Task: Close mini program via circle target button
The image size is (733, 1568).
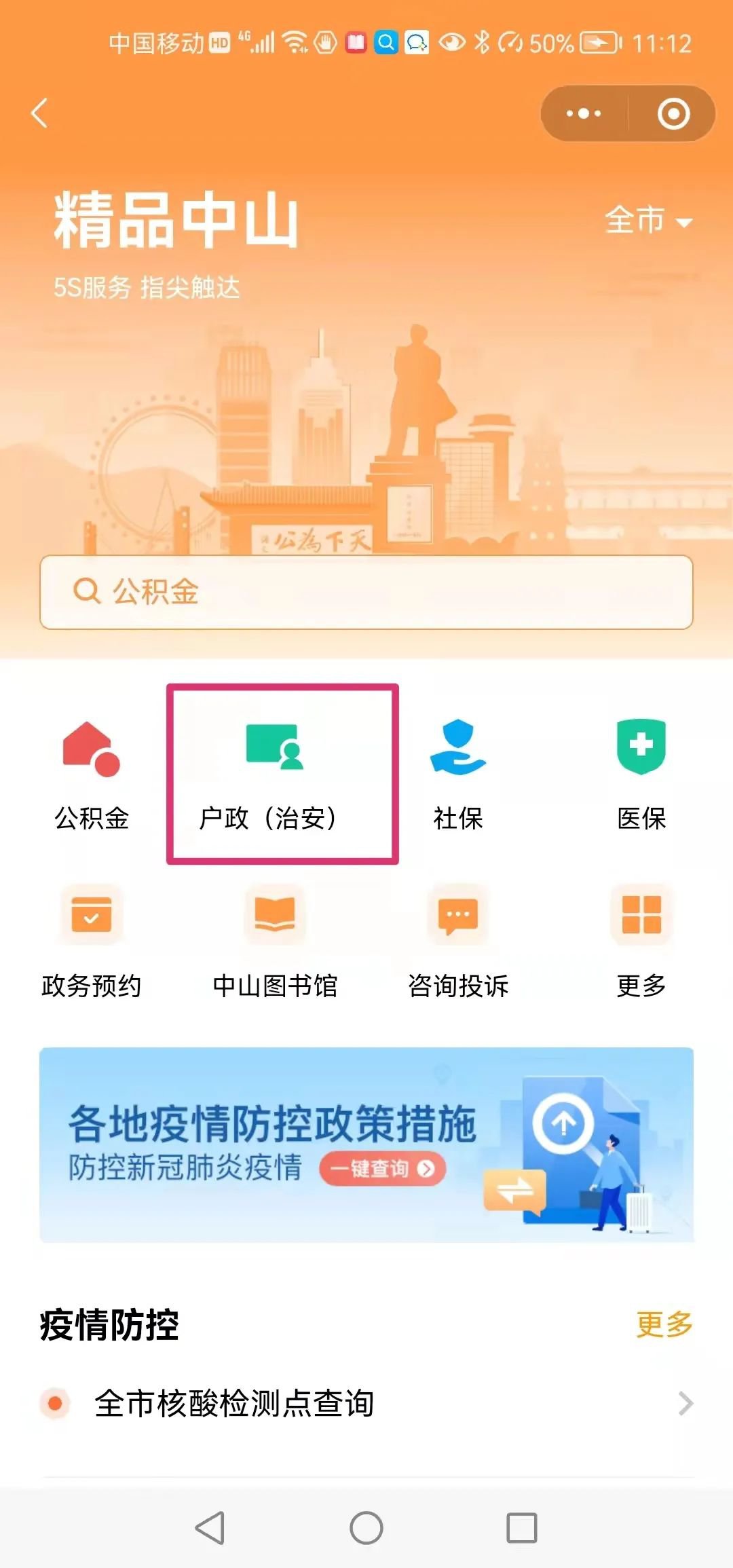Action: [674, 113]
